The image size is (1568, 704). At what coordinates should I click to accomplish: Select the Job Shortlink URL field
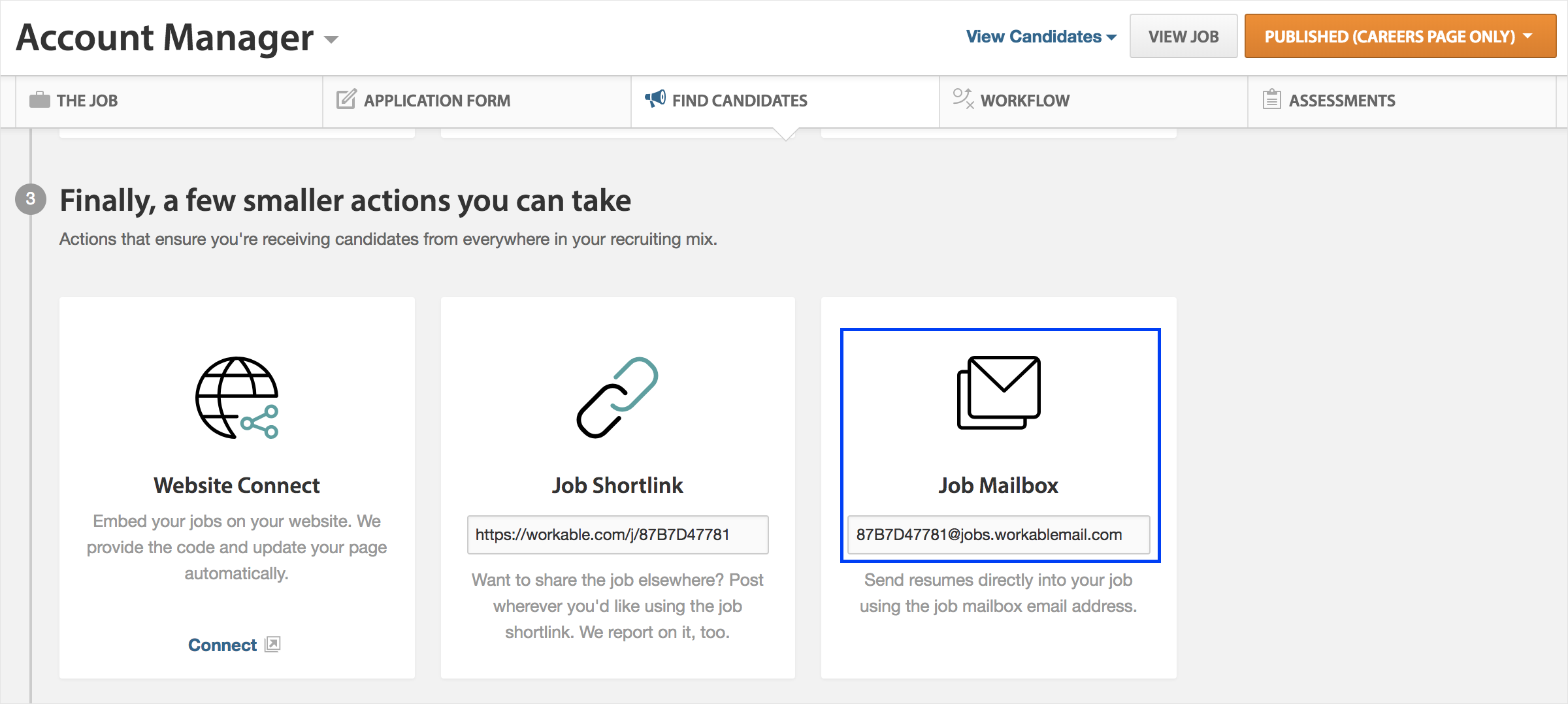click(x=617, y=535)
